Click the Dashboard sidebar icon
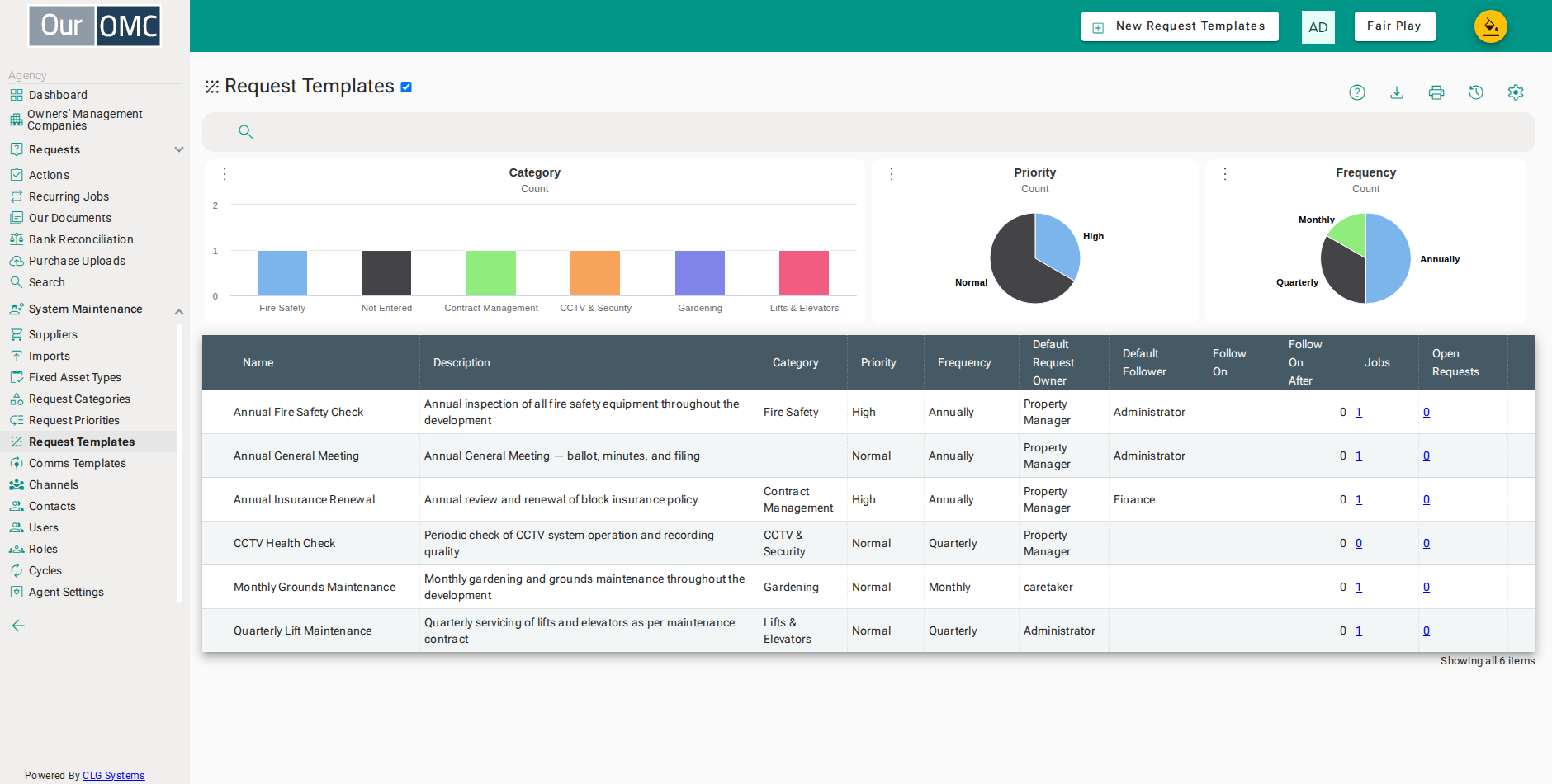This screenshot has height=784, width=1552. coord(17,95)
